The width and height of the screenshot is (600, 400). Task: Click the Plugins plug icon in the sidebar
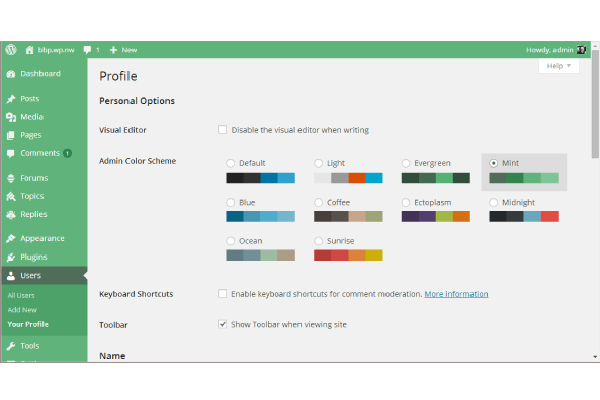(10, 257)
